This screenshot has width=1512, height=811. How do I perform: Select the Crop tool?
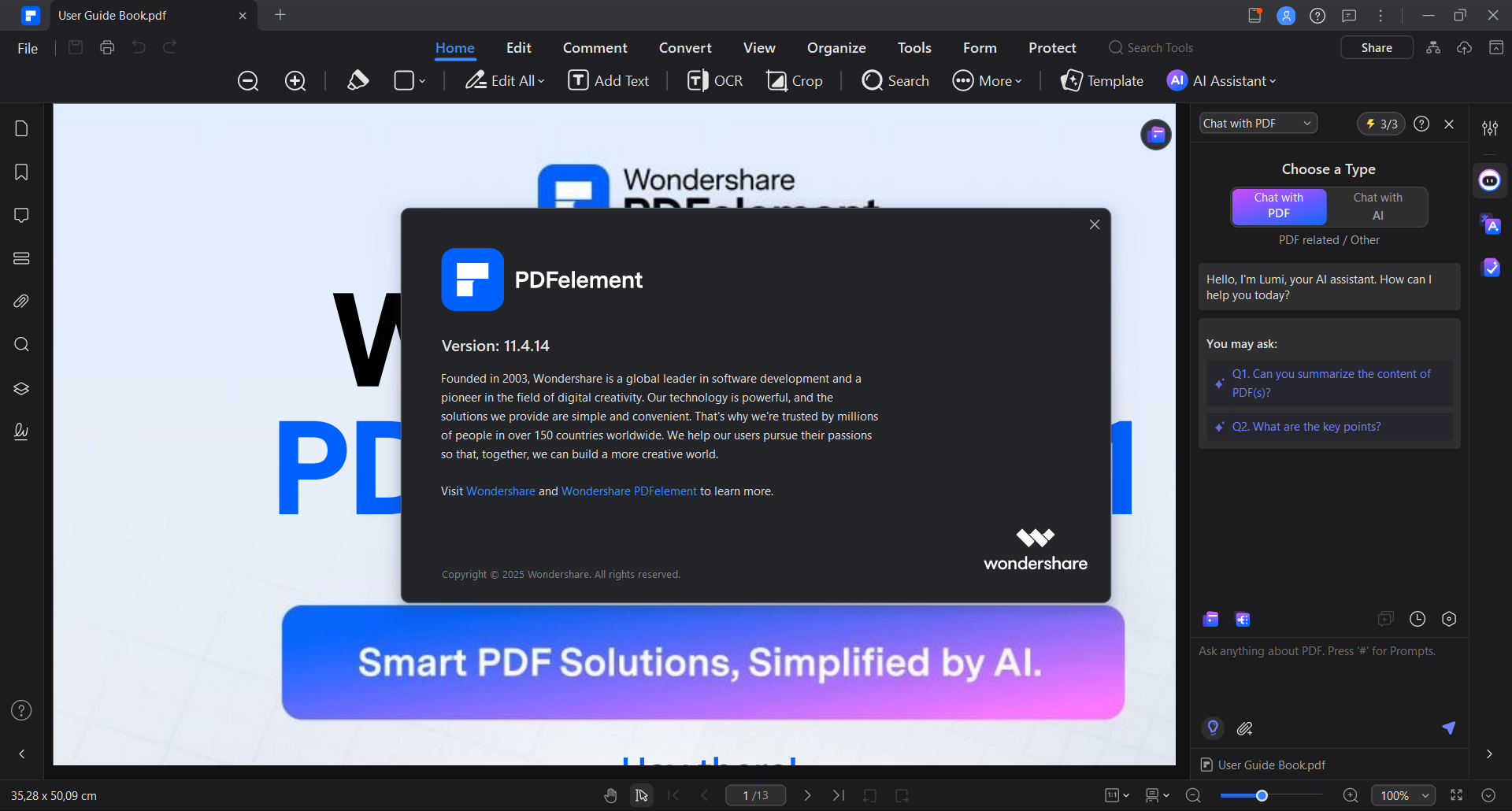(795, 80)
